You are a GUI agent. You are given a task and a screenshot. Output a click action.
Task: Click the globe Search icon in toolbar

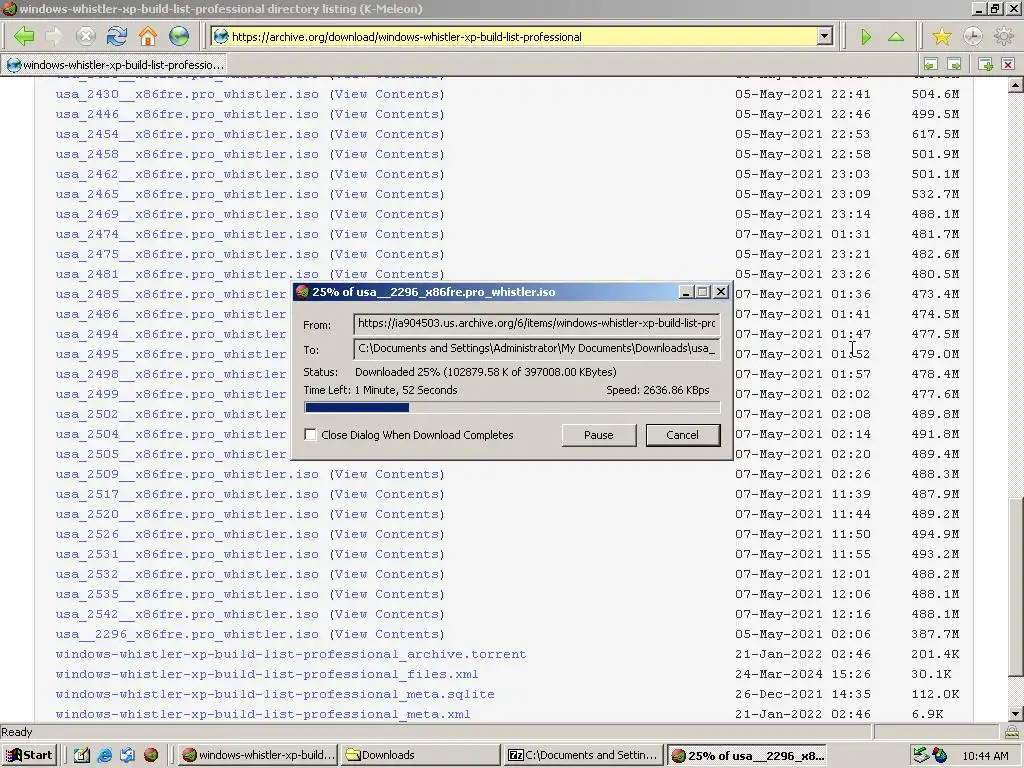pyautogui.click(x=179, y=37)
